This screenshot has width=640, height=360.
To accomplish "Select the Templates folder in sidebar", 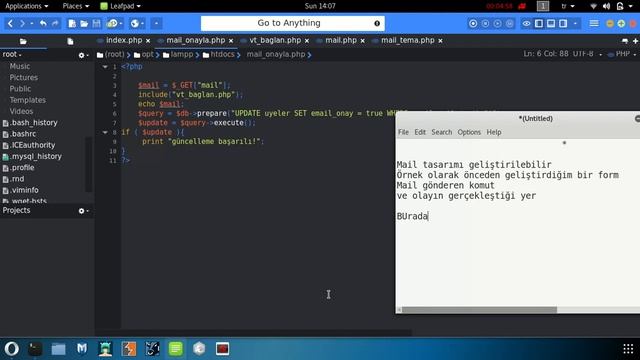I will click(27, 100).
